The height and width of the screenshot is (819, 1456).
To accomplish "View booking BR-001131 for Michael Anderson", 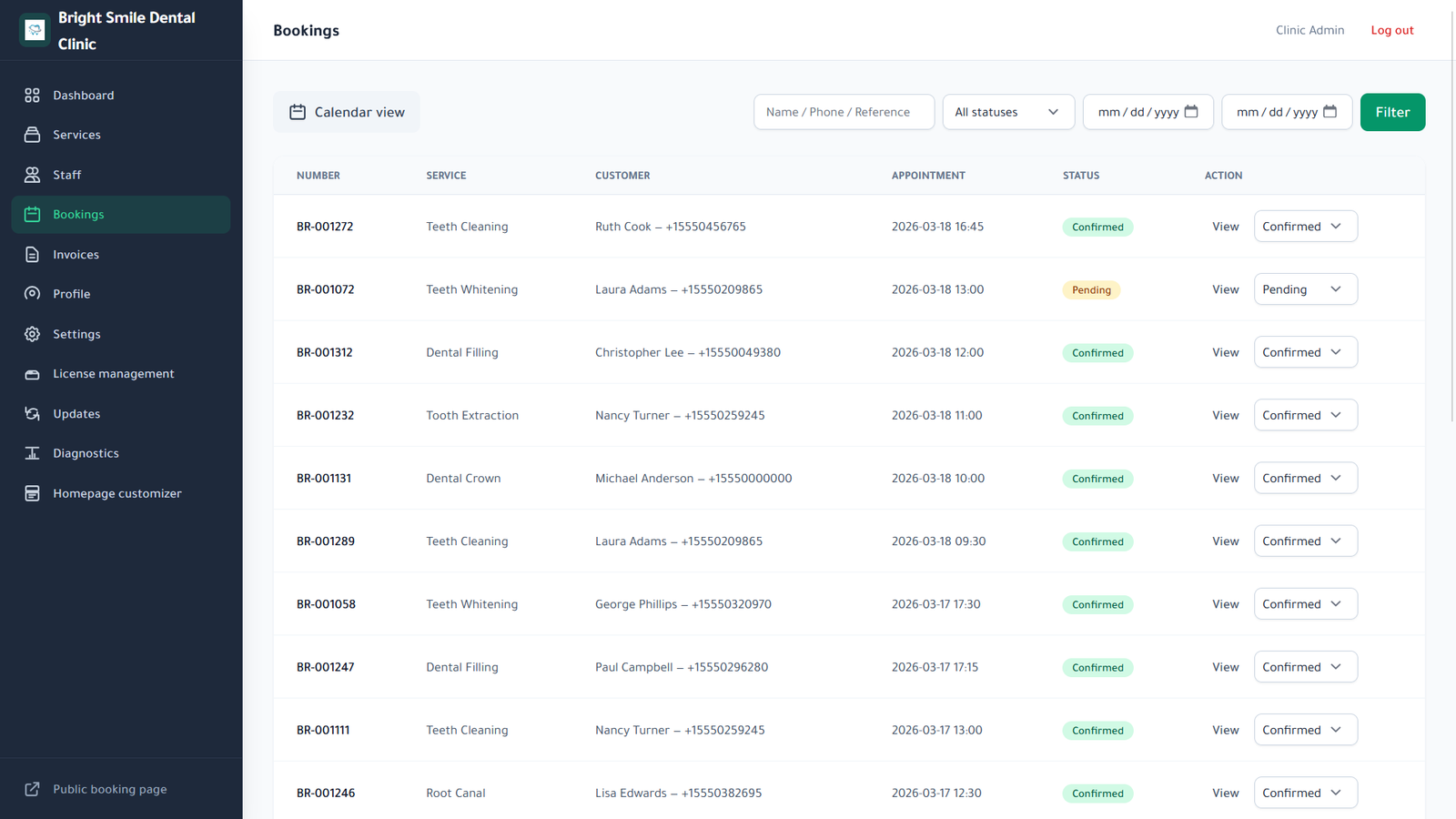I will click(x=1225, y=478).
